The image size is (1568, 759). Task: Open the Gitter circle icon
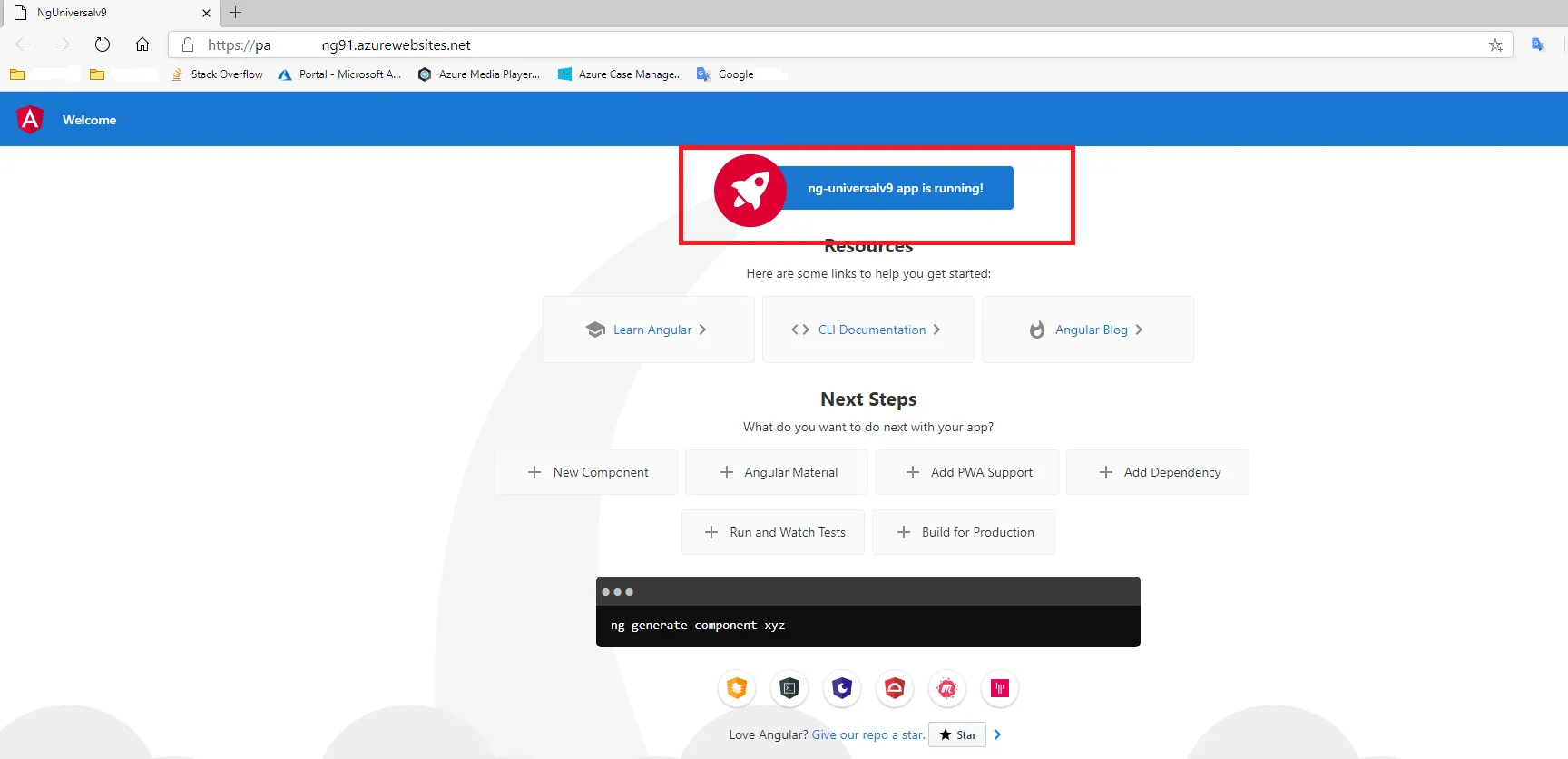(1000, 688)
